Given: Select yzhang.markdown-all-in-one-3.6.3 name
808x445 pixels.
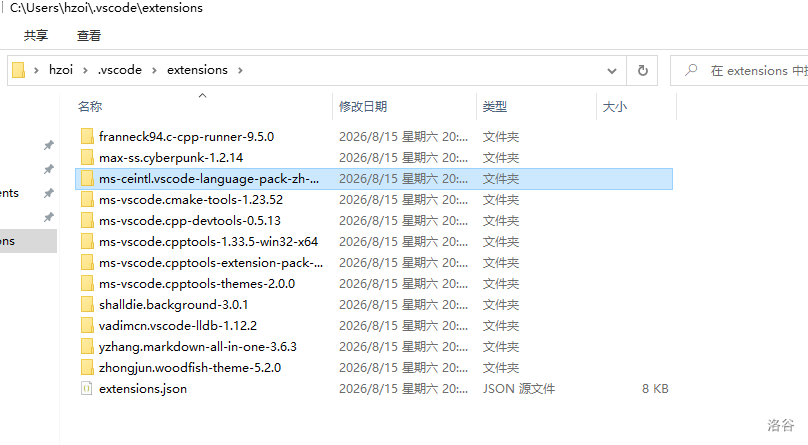Looking at the screenshot, I should coord(198,347).
